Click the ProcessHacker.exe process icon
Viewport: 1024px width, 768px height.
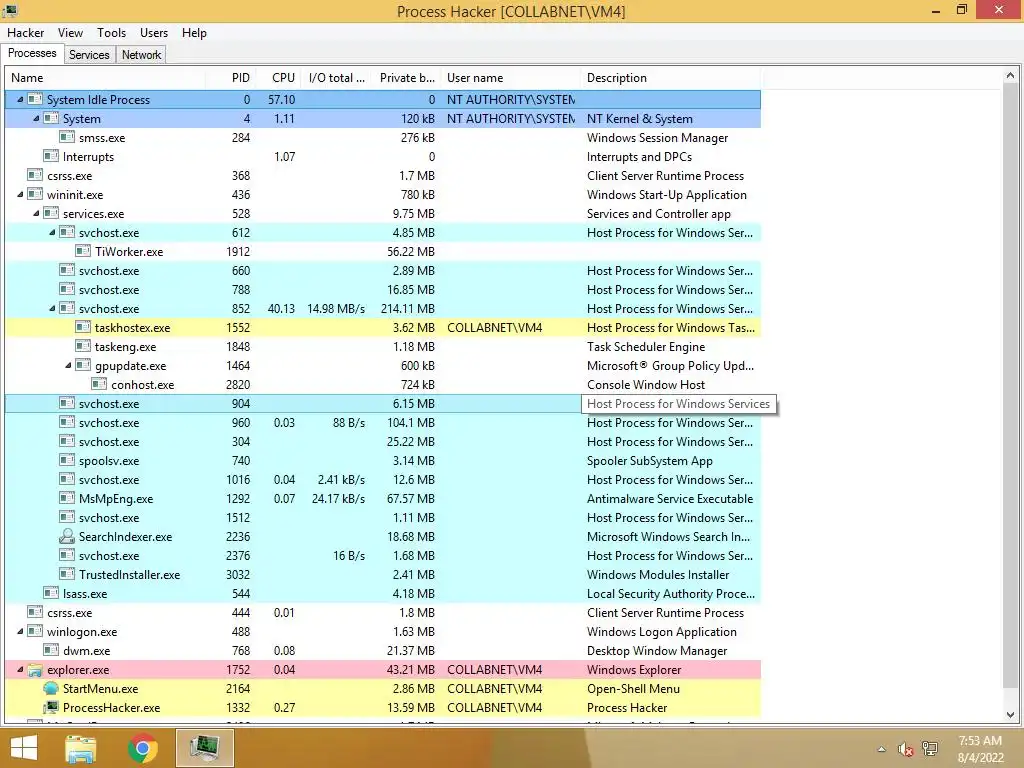coord(51,707)
